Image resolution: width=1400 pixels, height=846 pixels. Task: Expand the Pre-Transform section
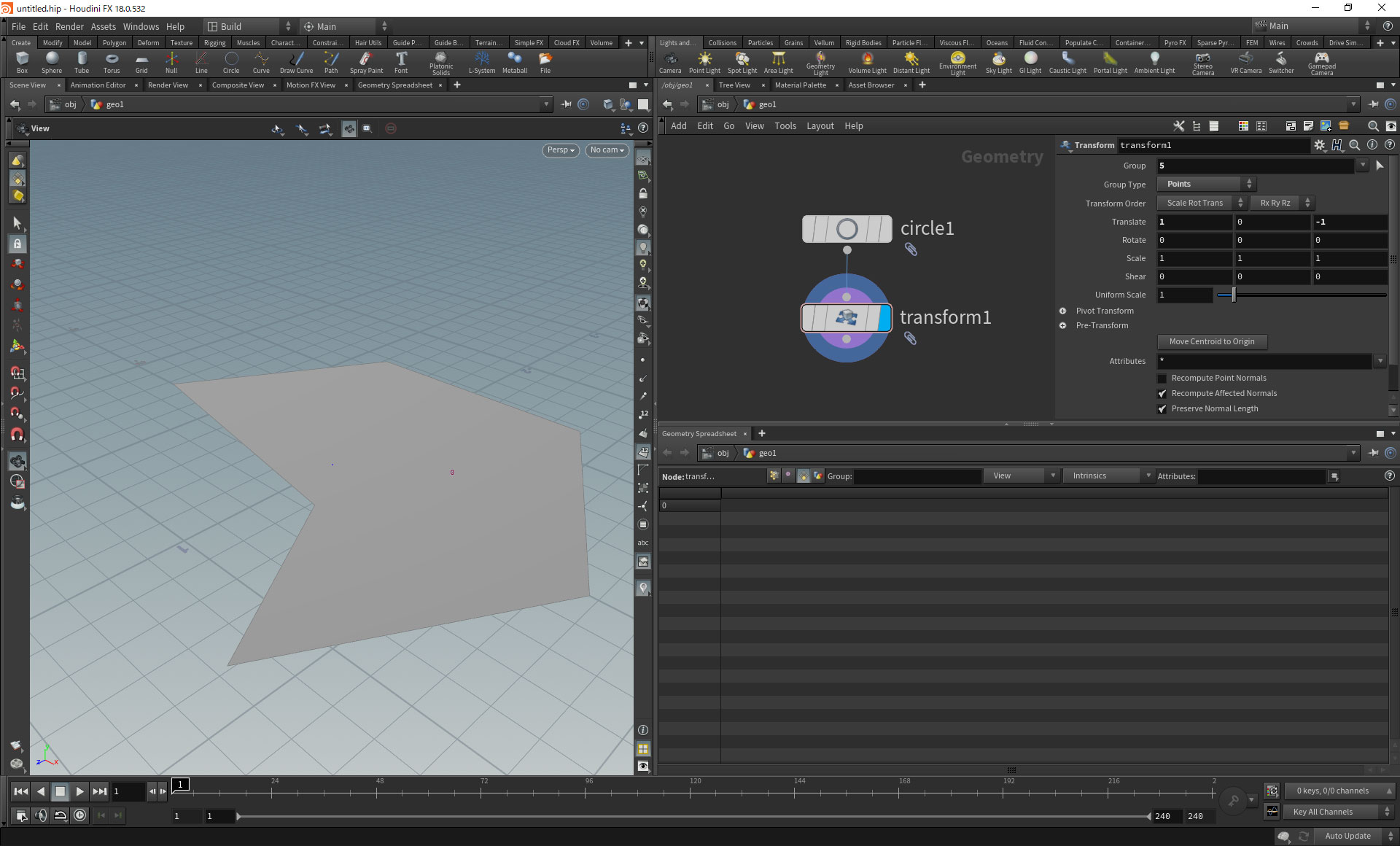click(x=1062, y=325)
